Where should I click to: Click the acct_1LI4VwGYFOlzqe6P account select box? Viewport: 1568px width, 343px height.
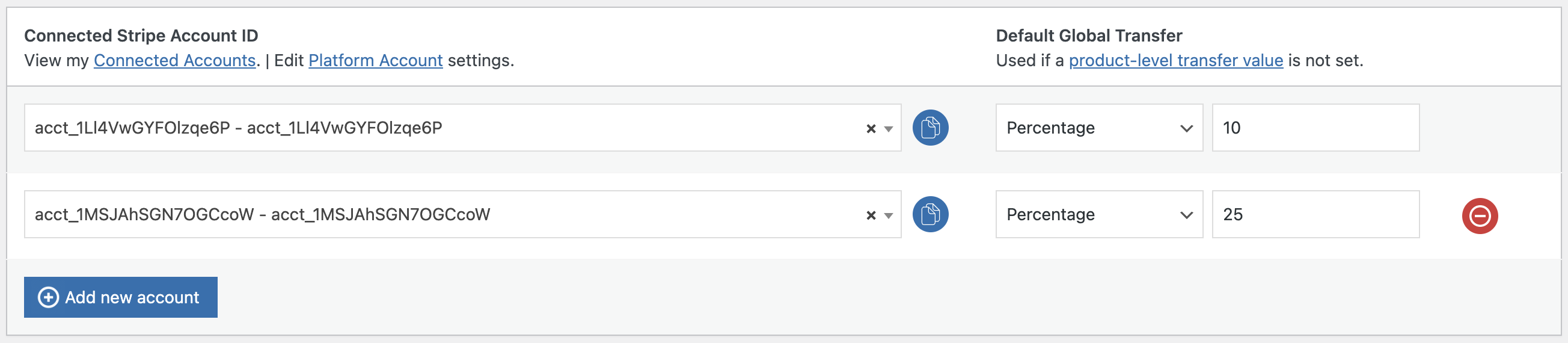tap(426, 128)
